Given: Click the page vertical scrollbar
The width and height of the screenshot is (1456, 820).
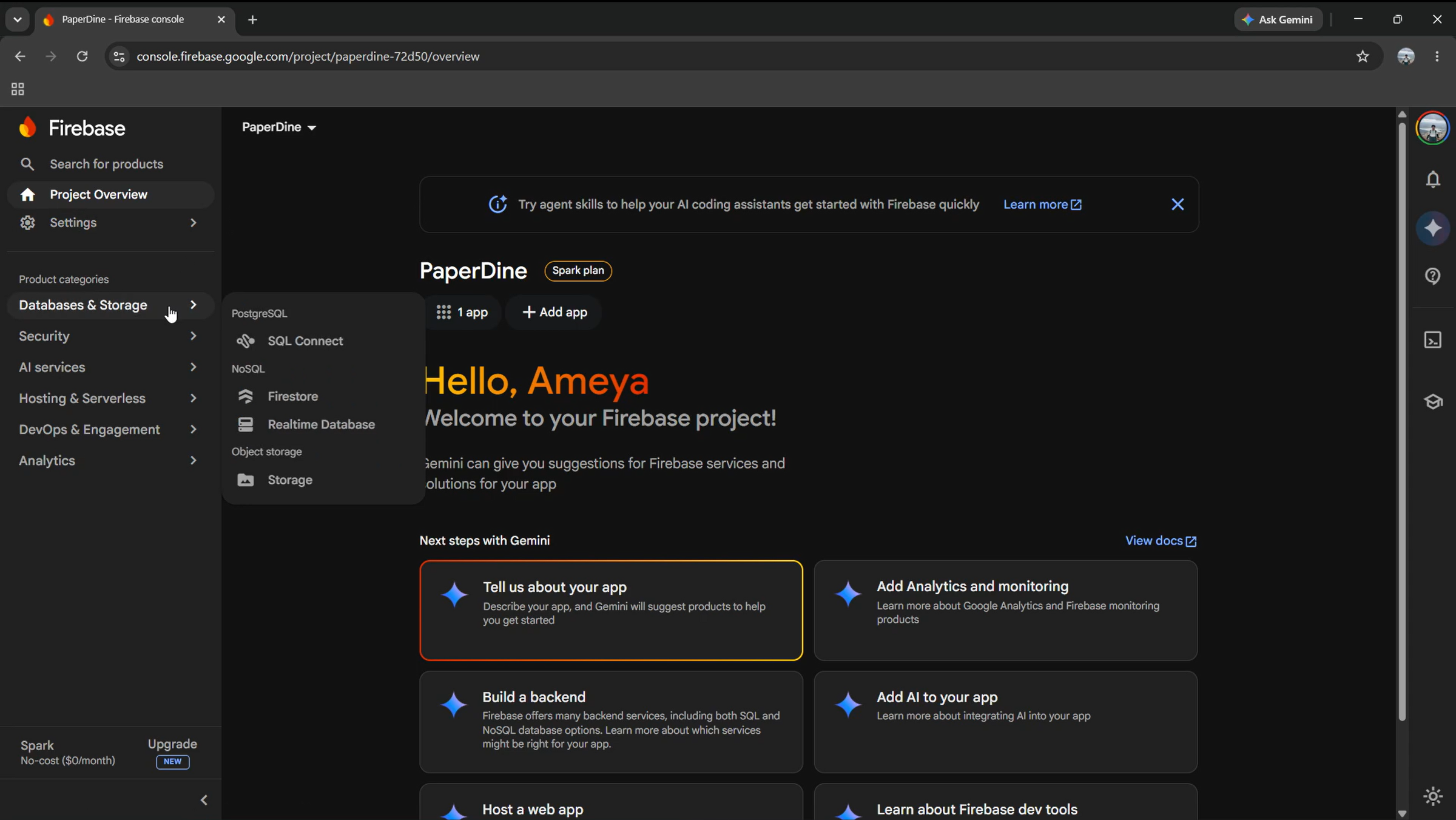Looking at the screenshot, I should click(1402, 422).
